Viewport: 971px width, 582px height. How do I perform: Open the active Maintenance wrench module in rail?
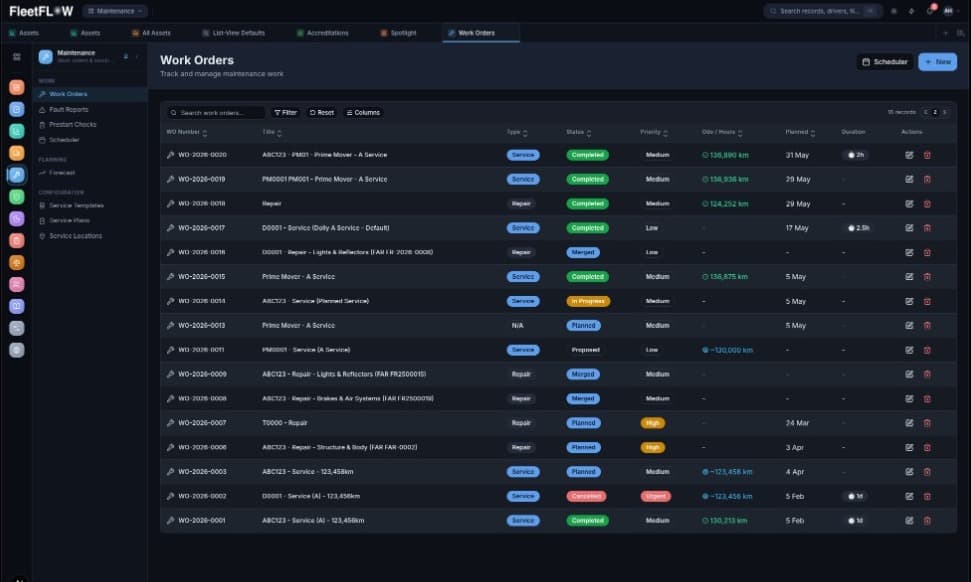(17, 175)
